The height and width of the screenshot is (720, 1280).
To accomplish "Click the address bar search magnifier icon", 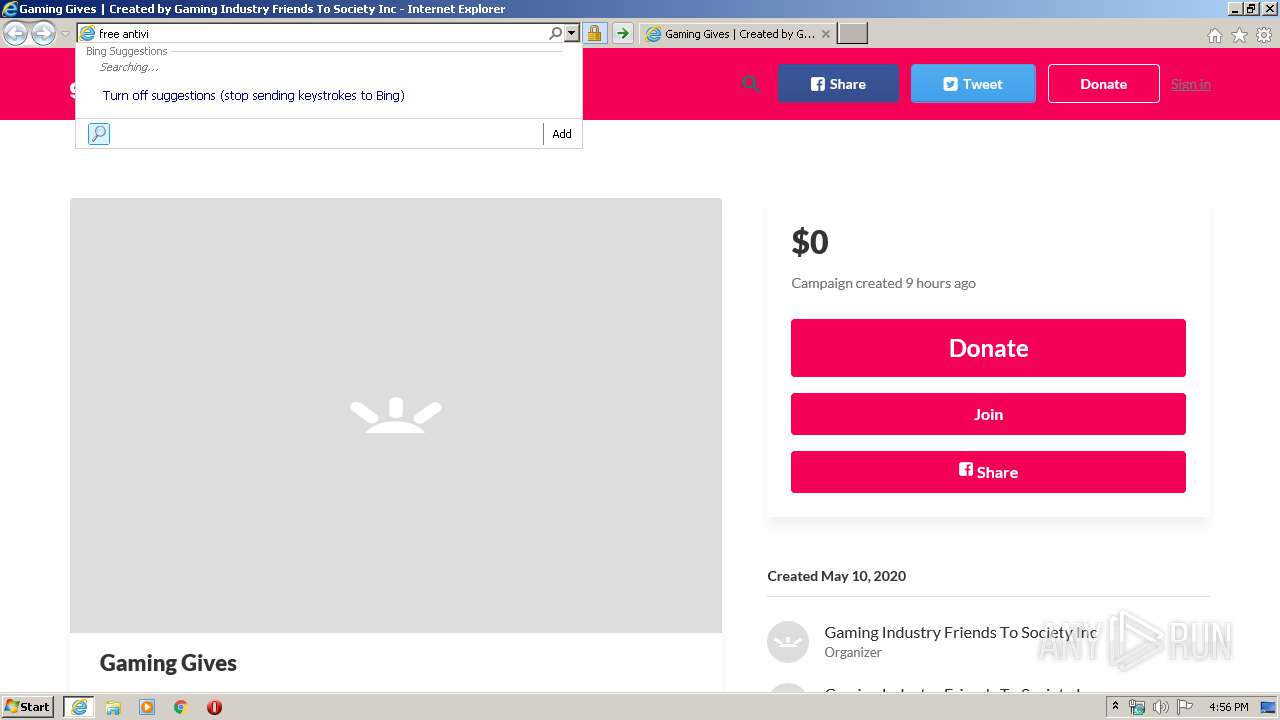I will point(555,33).
